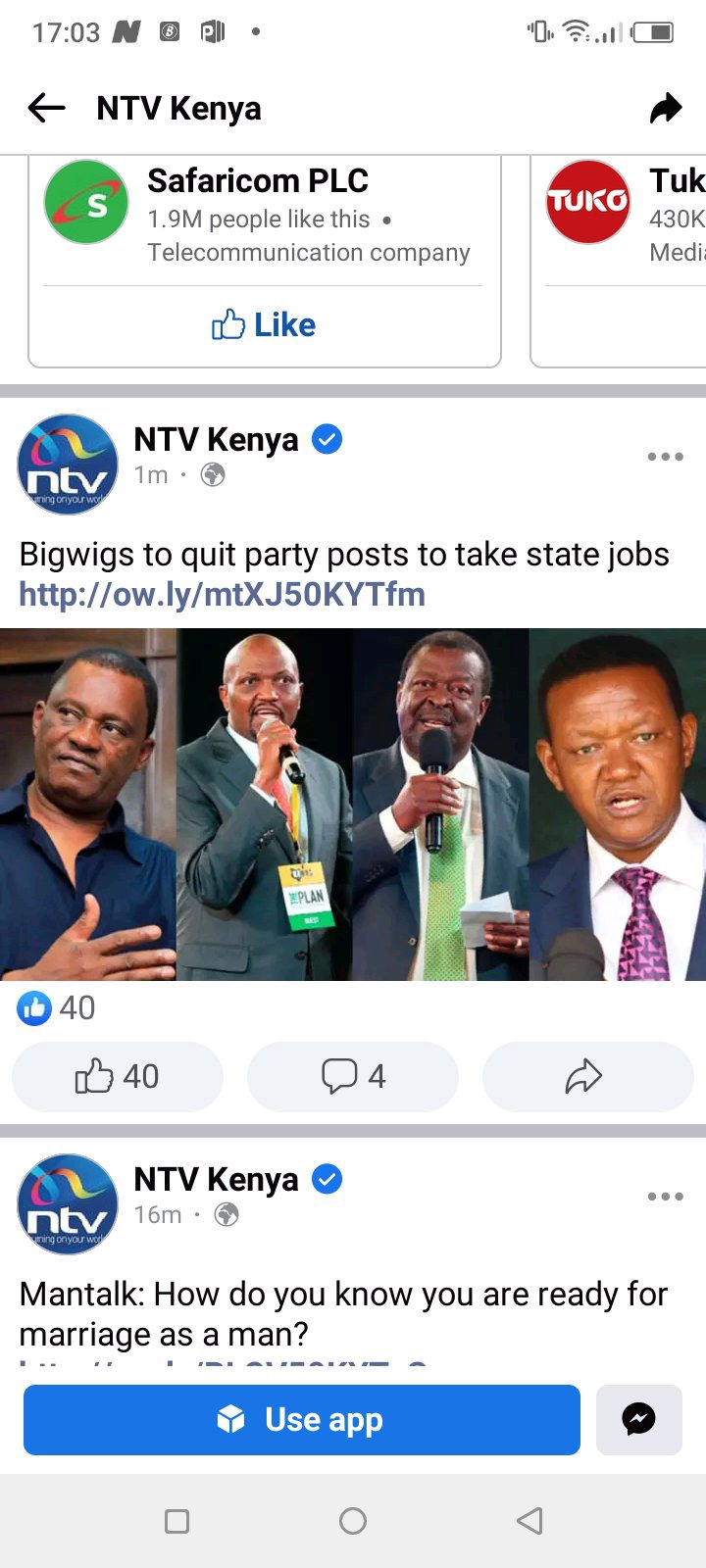Open the three-dot menu on Mantalk post
Viewport: 706px width, 1568px height.
click(665, 1197)
